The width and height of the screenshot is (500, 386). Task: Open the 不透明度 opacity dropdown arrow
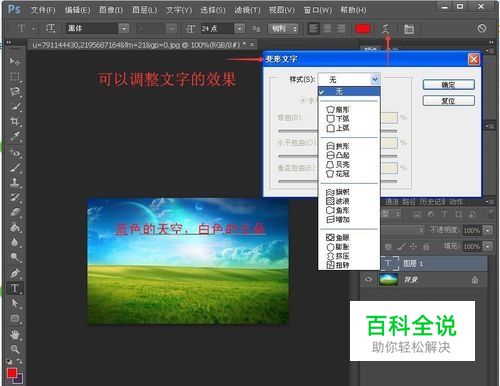488,230
